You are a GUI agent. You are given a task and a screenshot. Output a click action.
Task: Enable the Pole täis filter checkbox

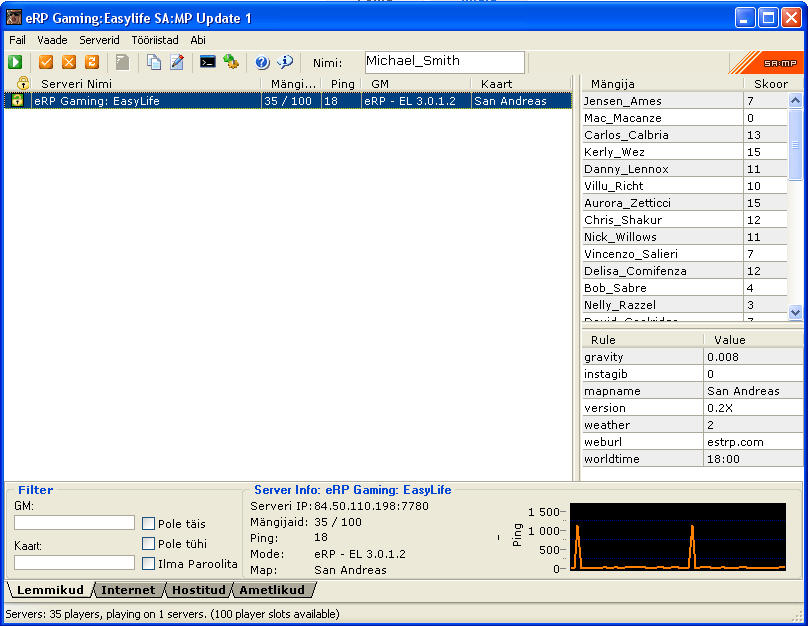148,523
